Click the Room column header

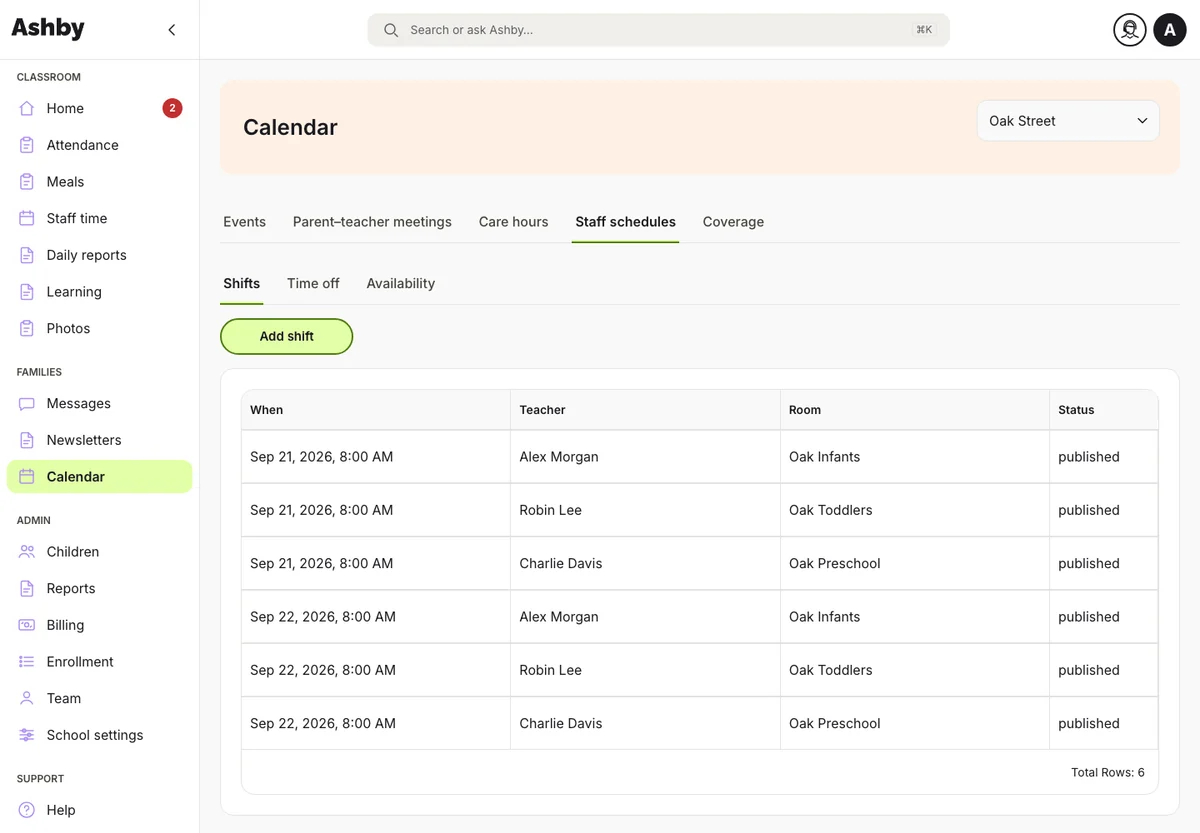914,410
